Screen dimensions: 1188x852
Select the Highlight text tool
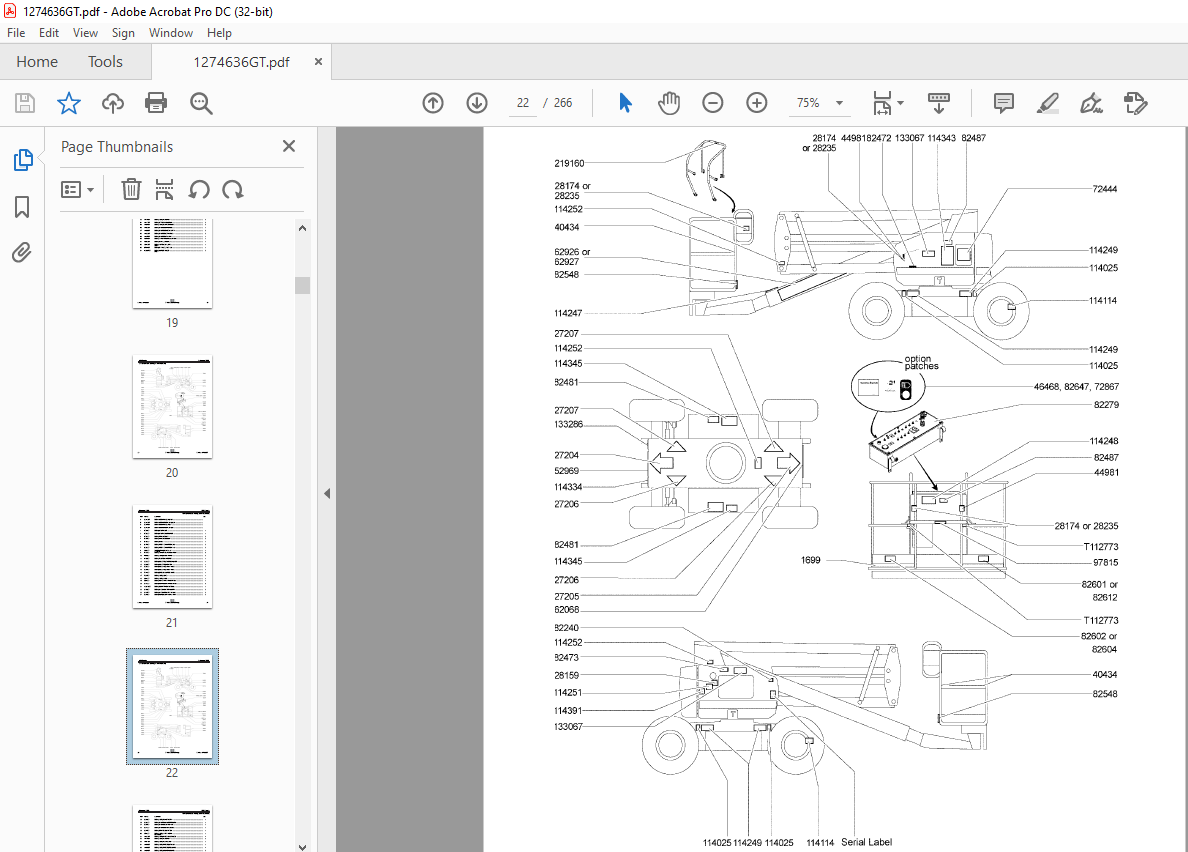click(1048, 103)
